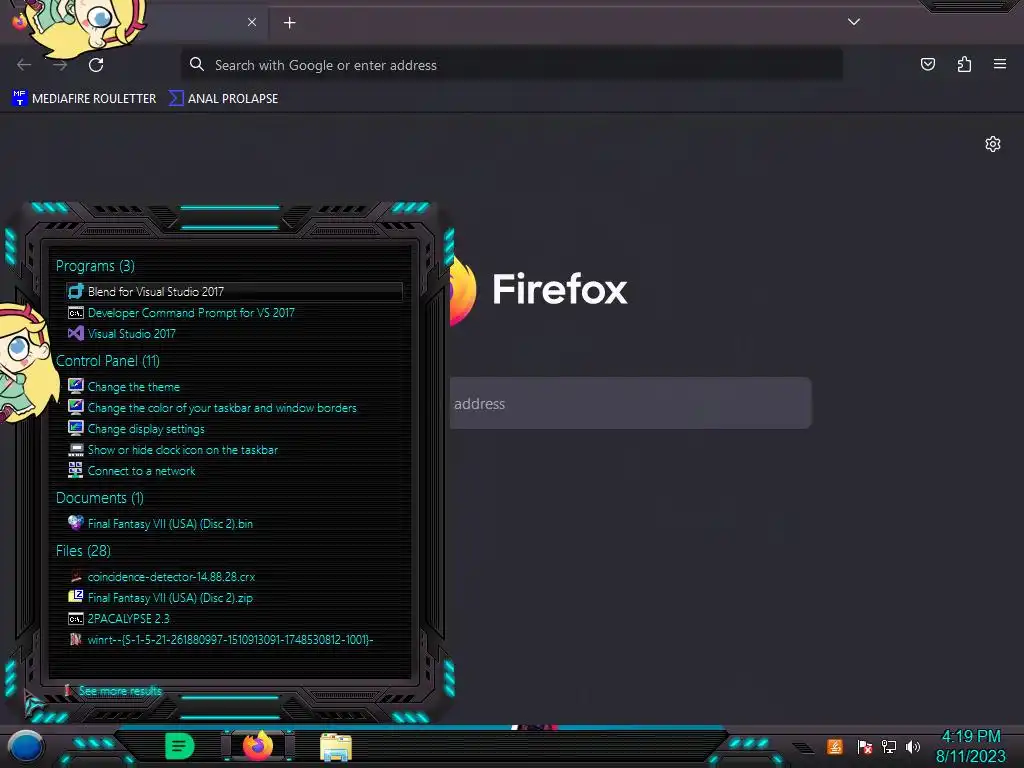Click the address bar search field
Image resolution: width=1024 pixels, height=768 pixels.
511,65
